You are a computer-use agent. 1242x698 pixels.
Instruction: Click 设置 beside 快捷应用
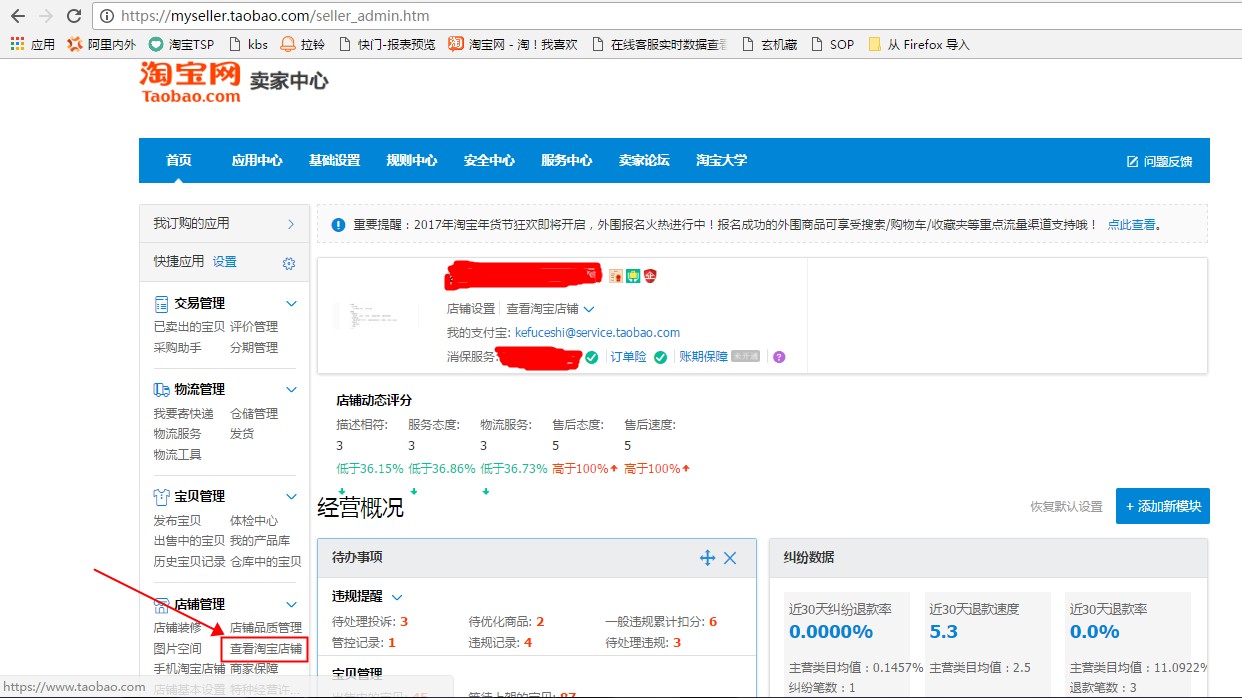(x=225, y=261)
